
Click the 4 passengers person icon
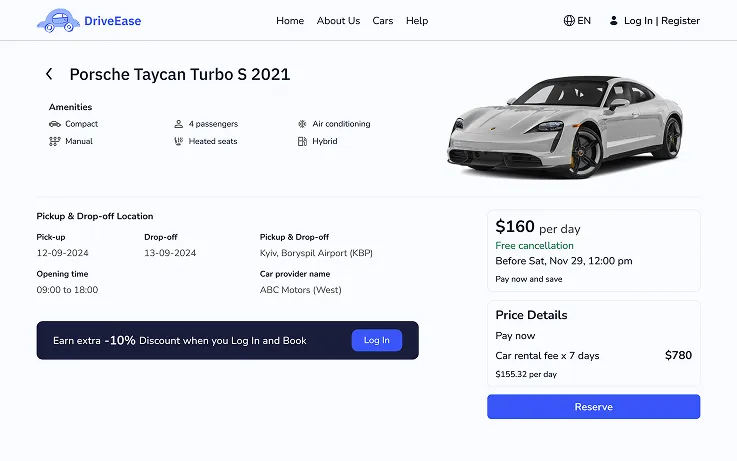tap(179, 124)
